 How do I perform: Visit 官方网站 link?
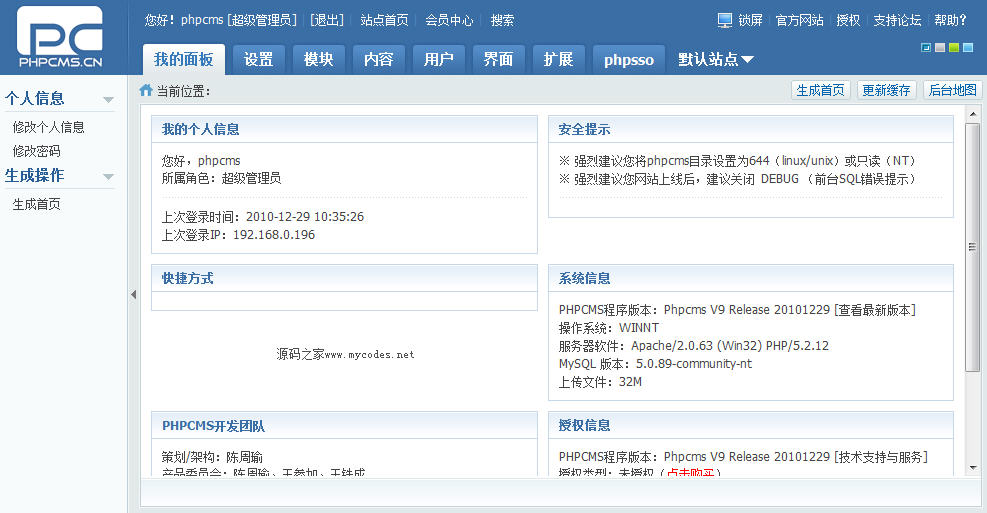pyautogui.click(x=799, y=20)
